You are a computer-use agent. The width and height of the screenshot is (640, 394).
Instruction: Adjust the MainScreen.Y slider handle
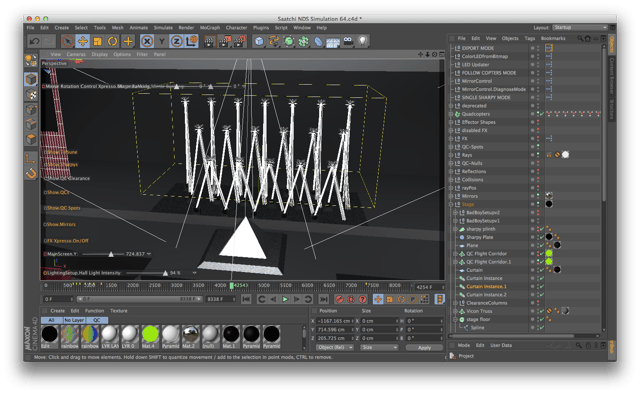111,254
